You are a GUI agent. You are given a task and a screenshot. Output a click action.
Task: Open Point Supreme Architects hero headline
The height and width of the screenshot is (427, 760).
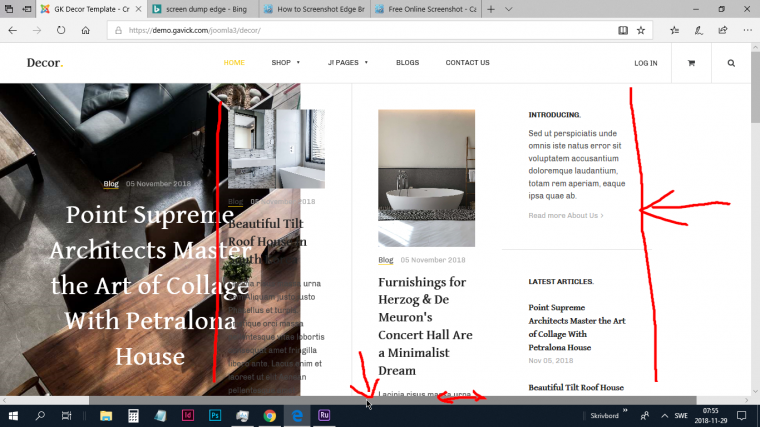pos(150,285)
